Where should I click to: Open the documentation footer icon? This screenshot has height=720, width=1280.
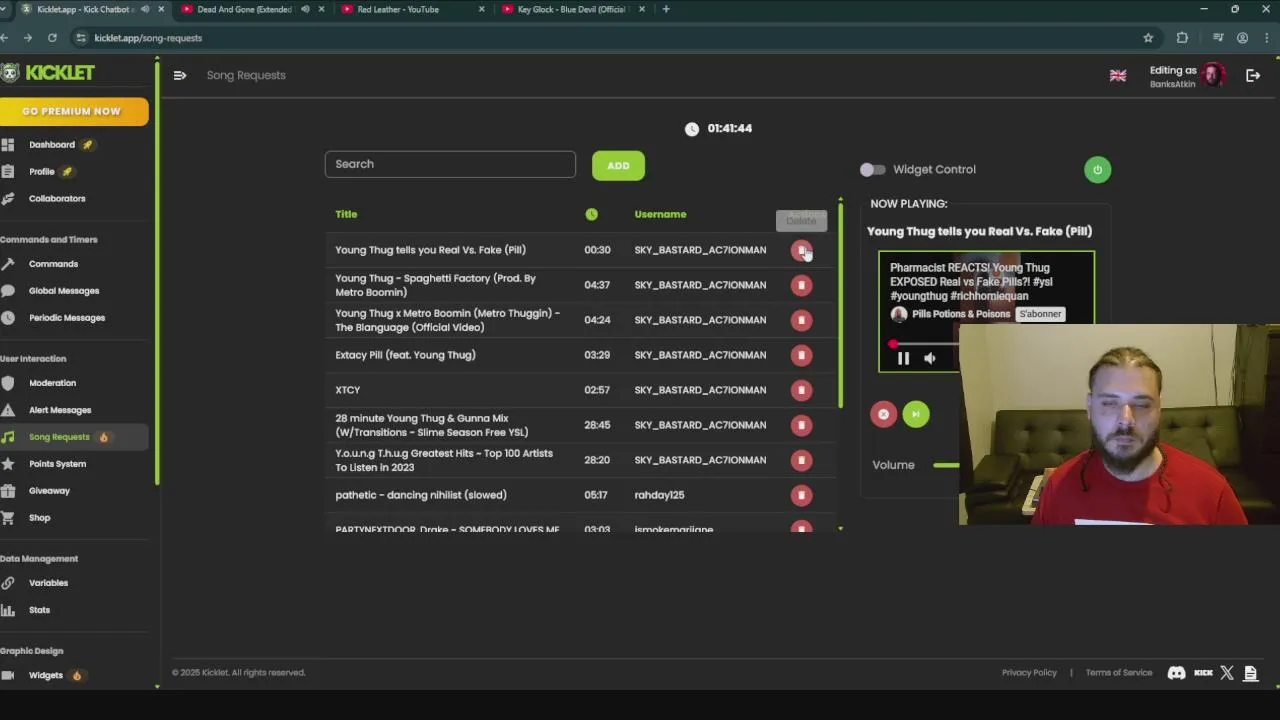click(x=1250, y=673)
